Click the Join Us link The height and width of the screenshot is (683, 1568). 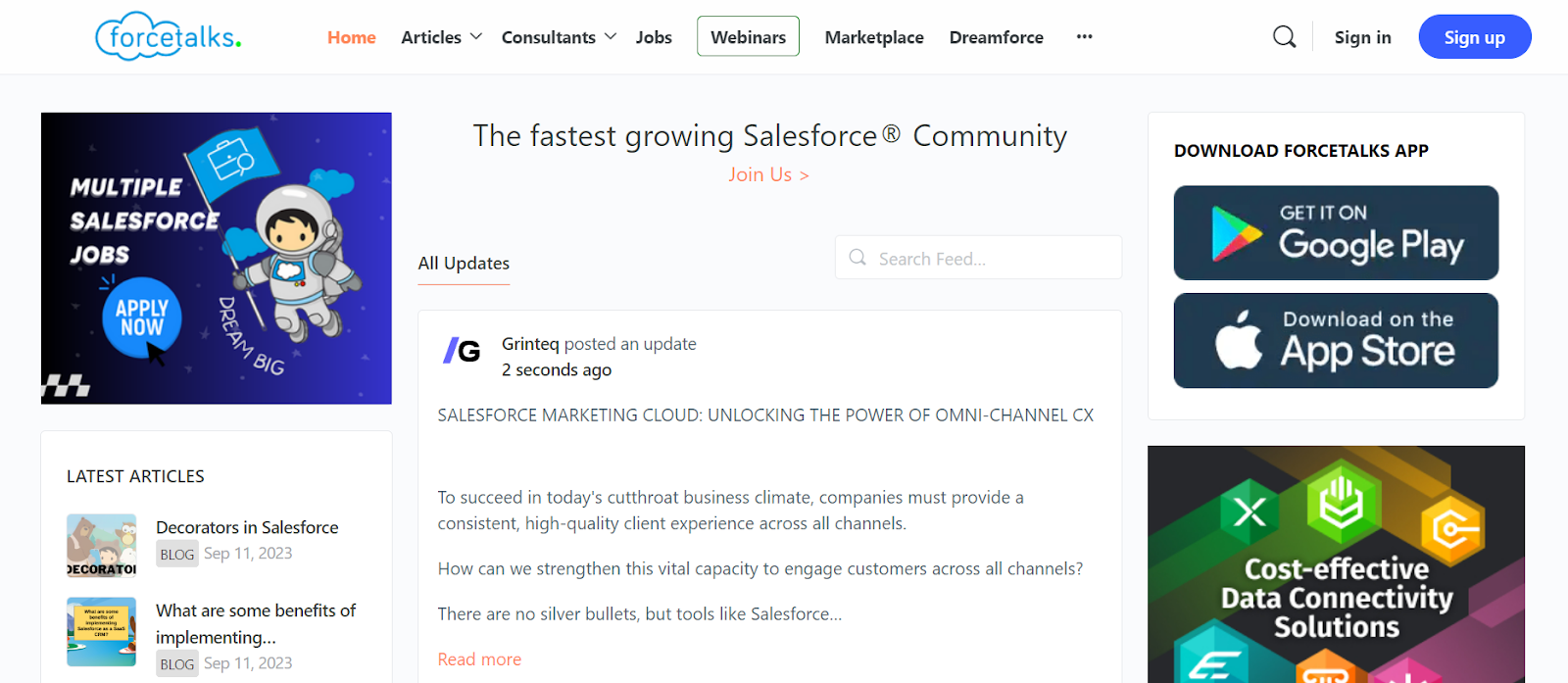coord(768,174)
